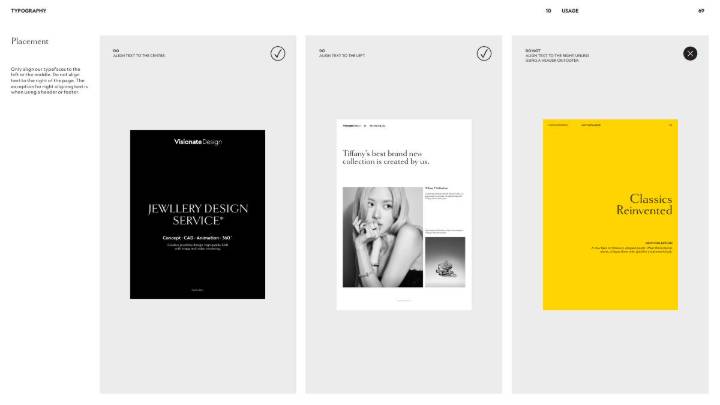Click the checkmark icon on the align-left panel
This screenshot has width=720, height=405.
(484, 54)
